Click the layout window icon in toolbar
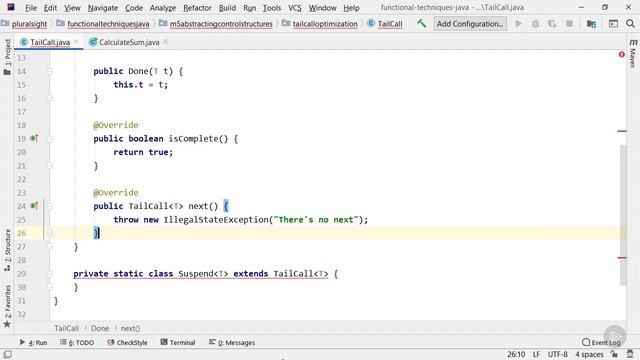640x360 pixels. [613, 24]
